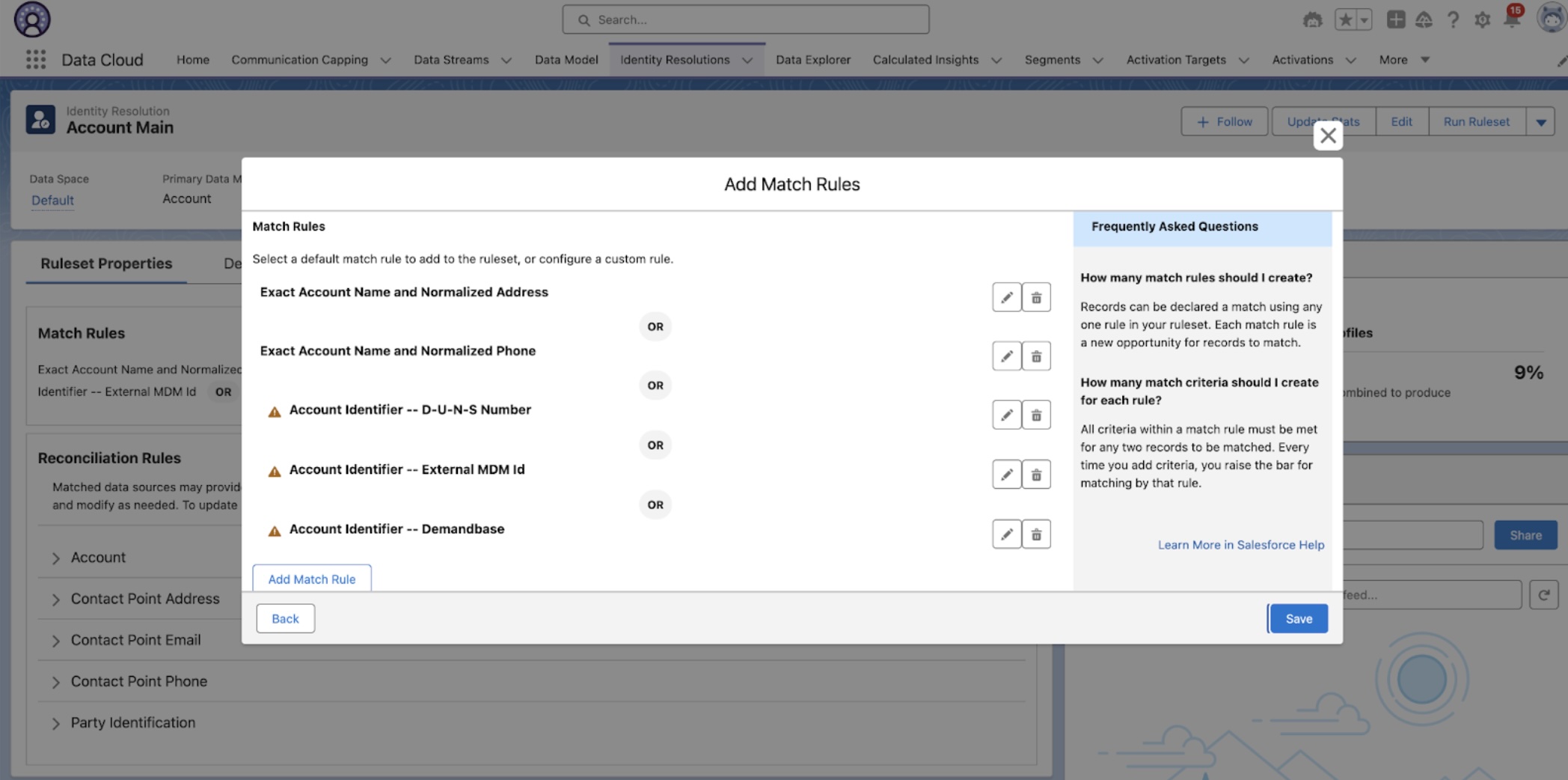Click the feed search input field
Image resolution: width=1568 pixels, height=780 pixels.
tap(1432, 595)
